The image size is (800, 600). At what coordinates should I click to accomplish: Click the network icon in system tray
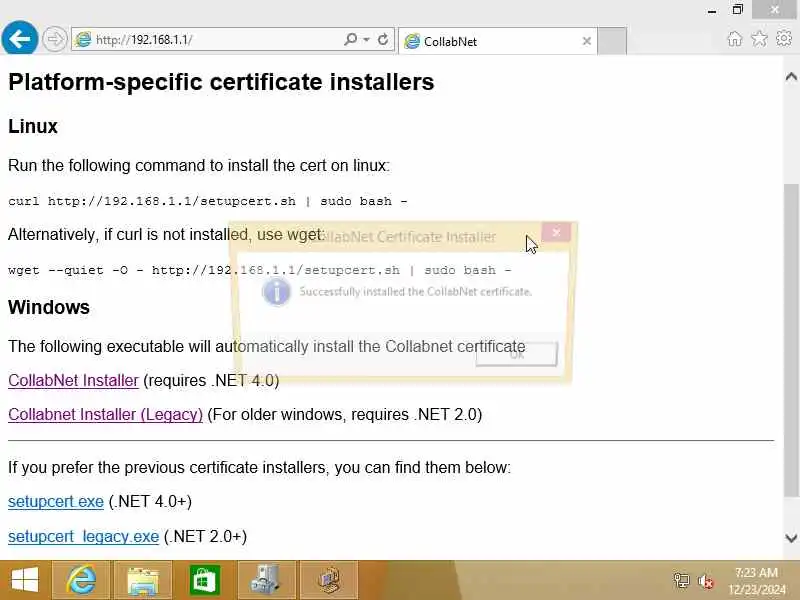click(681, 581)
